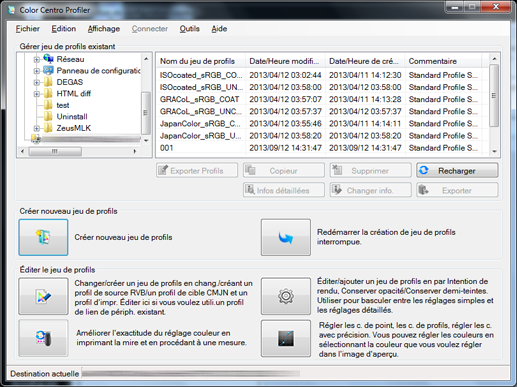Click the Create new profile set icon button

(x=43, y=237)
